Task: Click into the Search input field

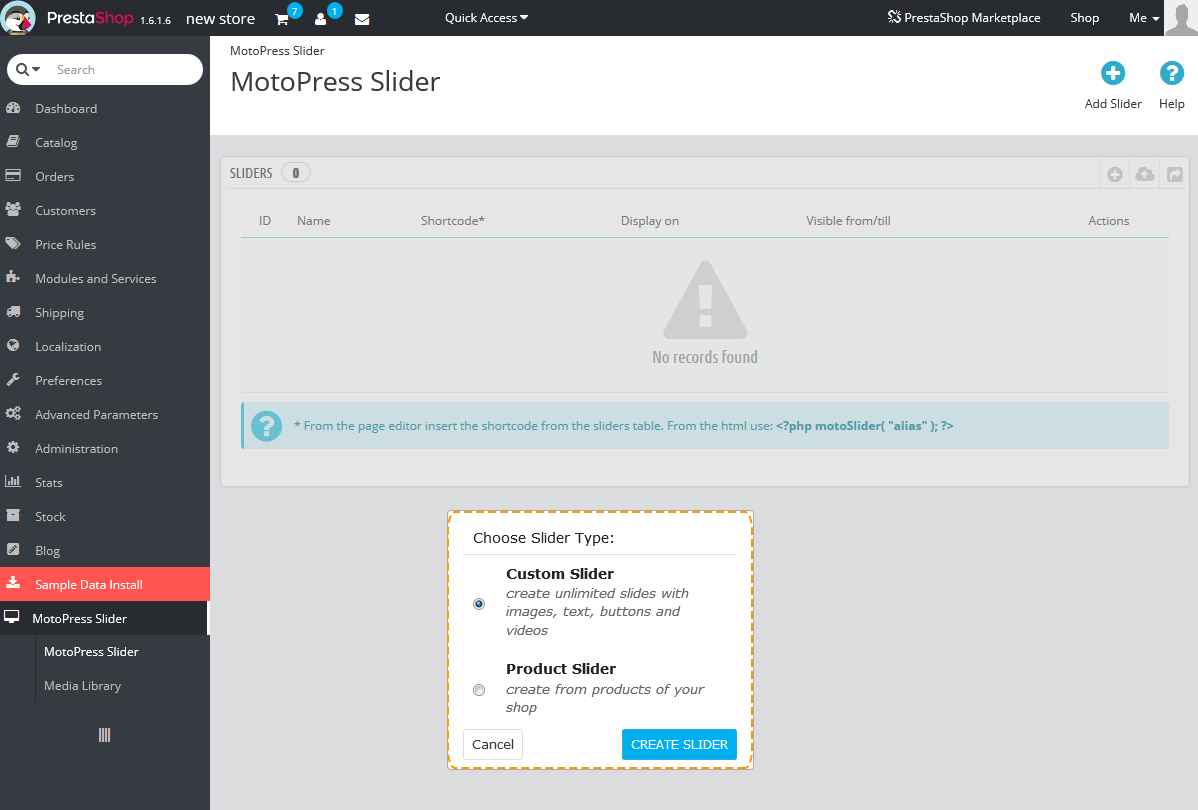Action: 126,70
